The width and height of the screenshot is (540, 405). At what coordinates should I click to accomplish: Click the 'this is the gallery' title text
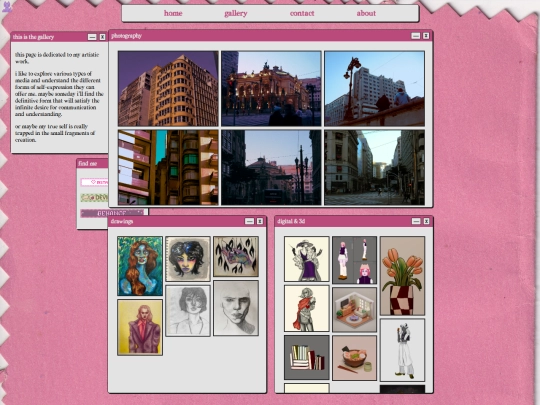pos(33,37)
